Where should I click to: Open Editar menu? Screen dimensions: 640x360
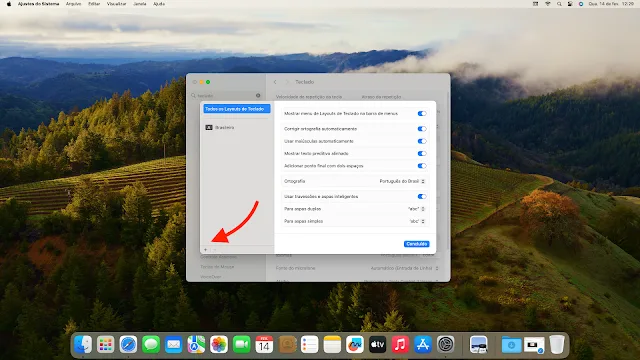pyautogui.click(x=94, y=4)
